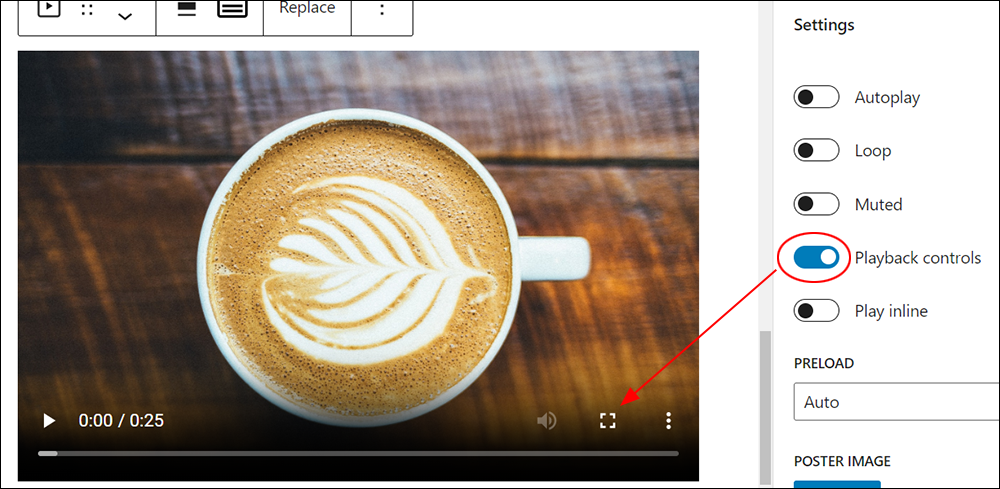Click the block drag handle dots

87,10
